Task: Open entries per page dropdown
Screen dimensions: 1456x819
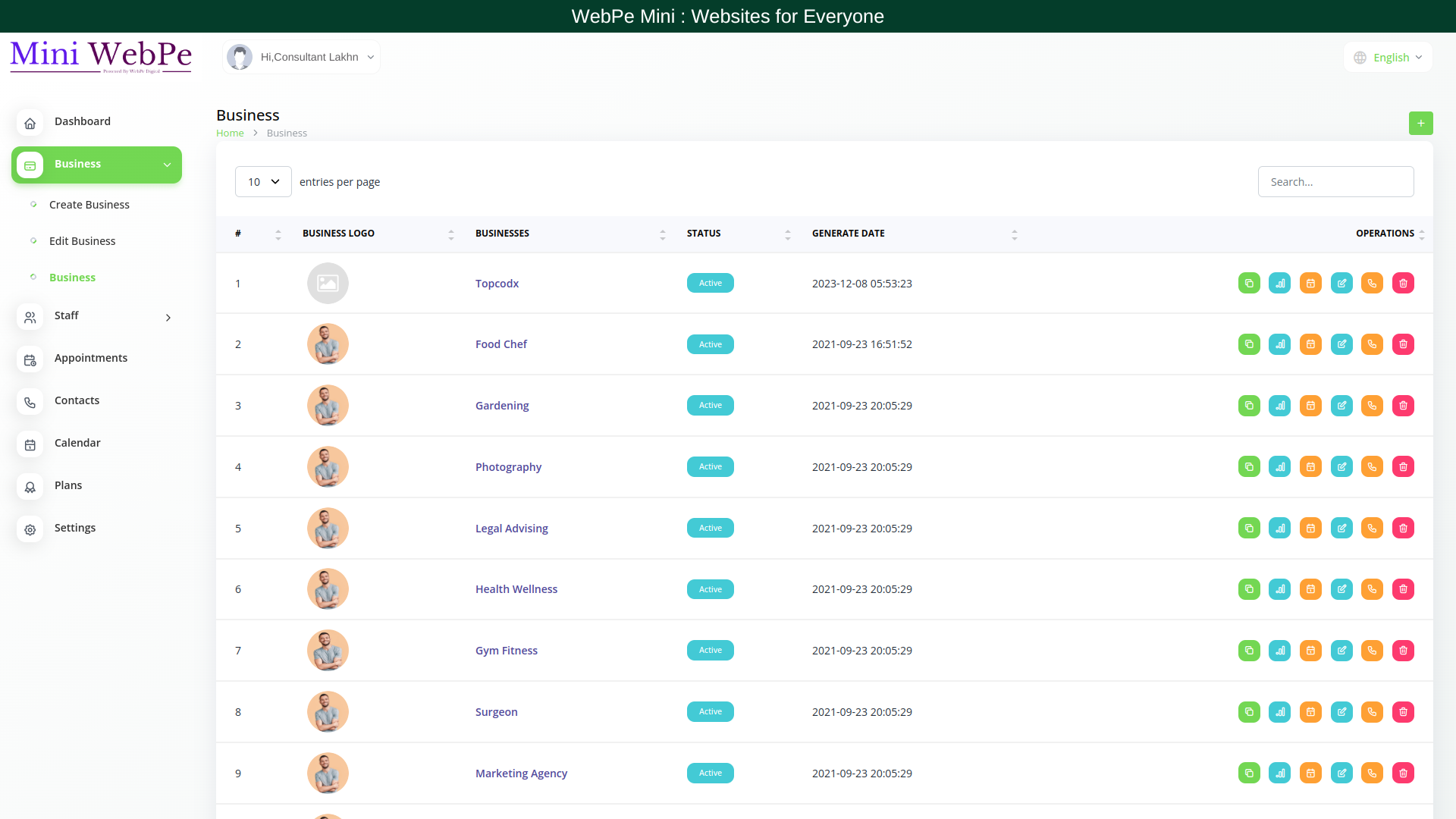Action: coord(263,182)
